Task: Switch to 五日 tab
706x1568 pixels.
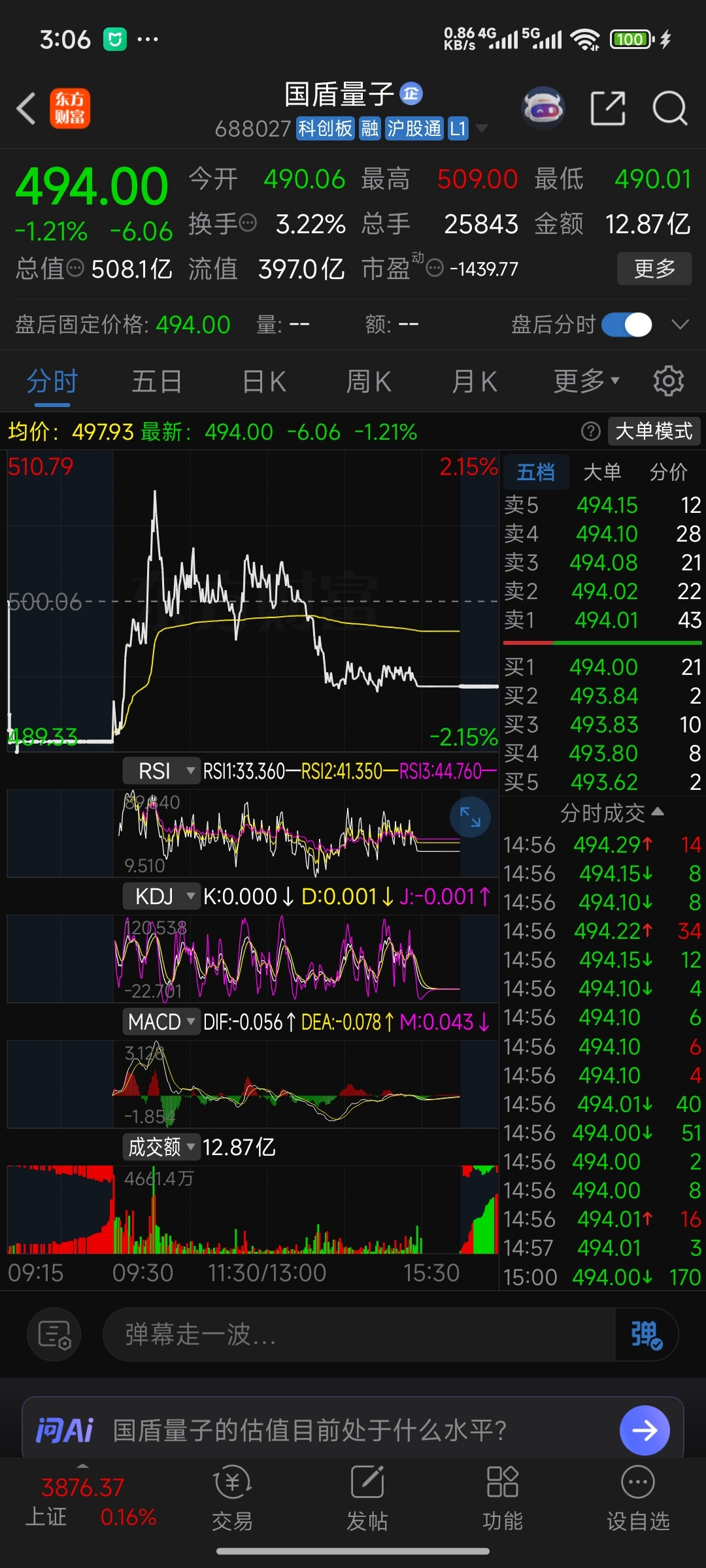Action: 157,381
